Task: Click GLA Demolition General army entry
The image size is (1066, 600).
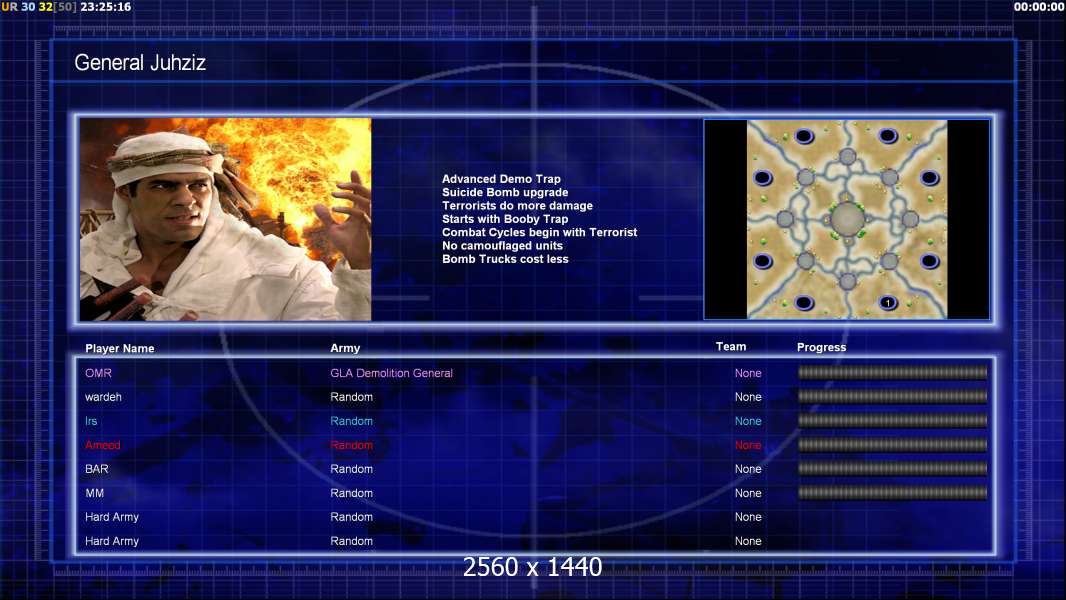Action: 391,373
